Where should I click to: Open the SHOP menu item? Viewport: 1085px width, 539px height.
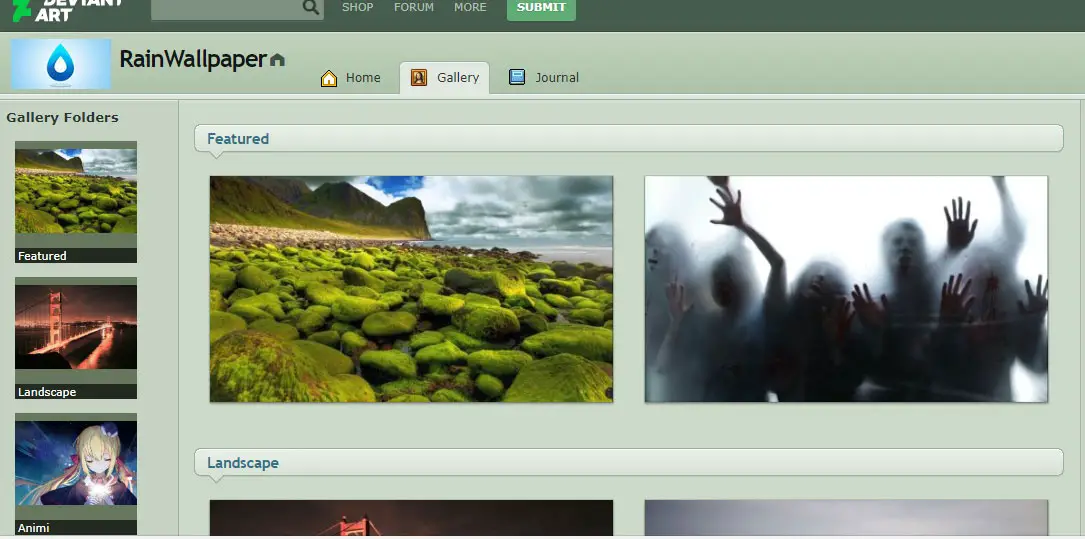click(x=358, y=7)
